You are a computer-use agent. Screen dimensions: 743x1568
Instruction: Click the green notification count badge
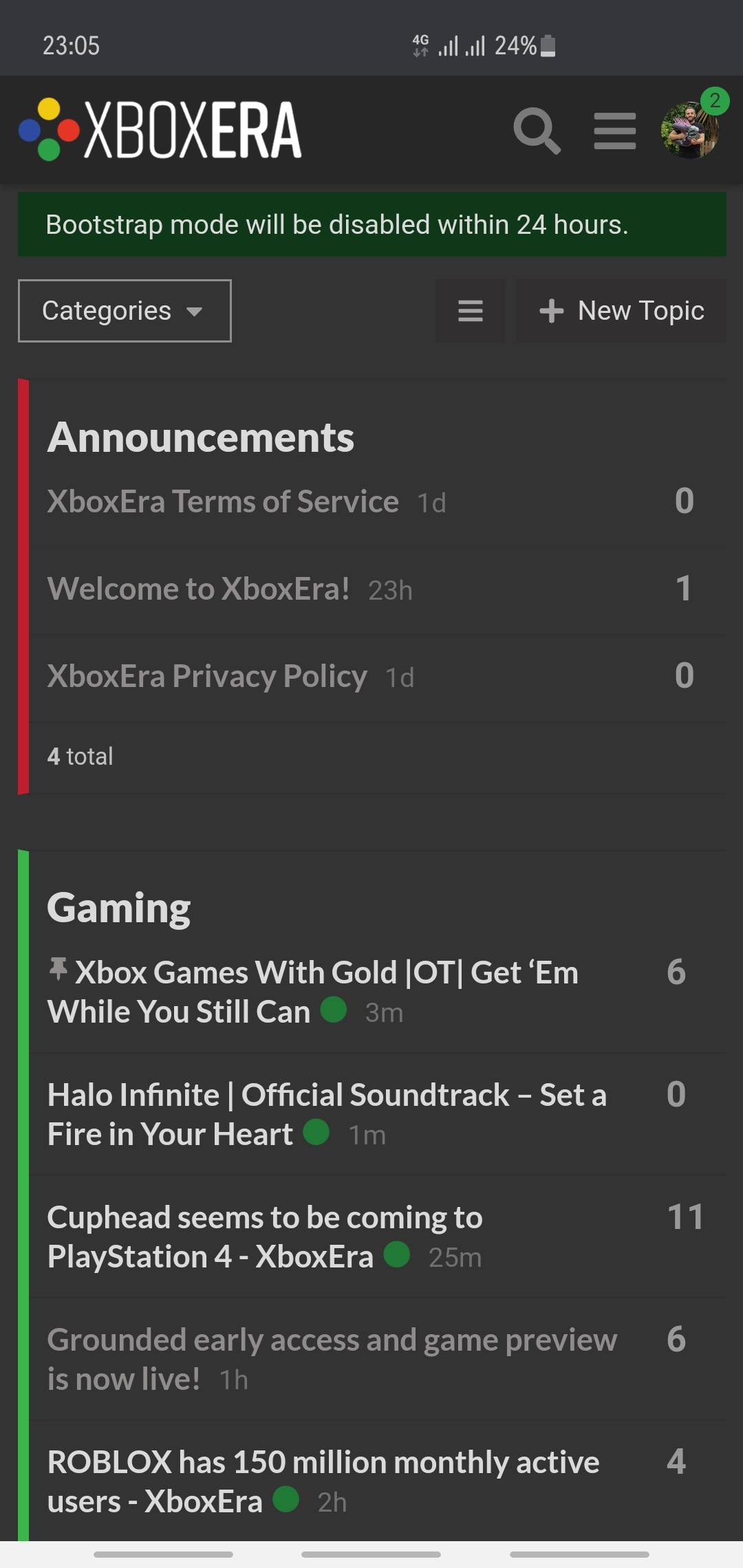(x=715, y=101)
